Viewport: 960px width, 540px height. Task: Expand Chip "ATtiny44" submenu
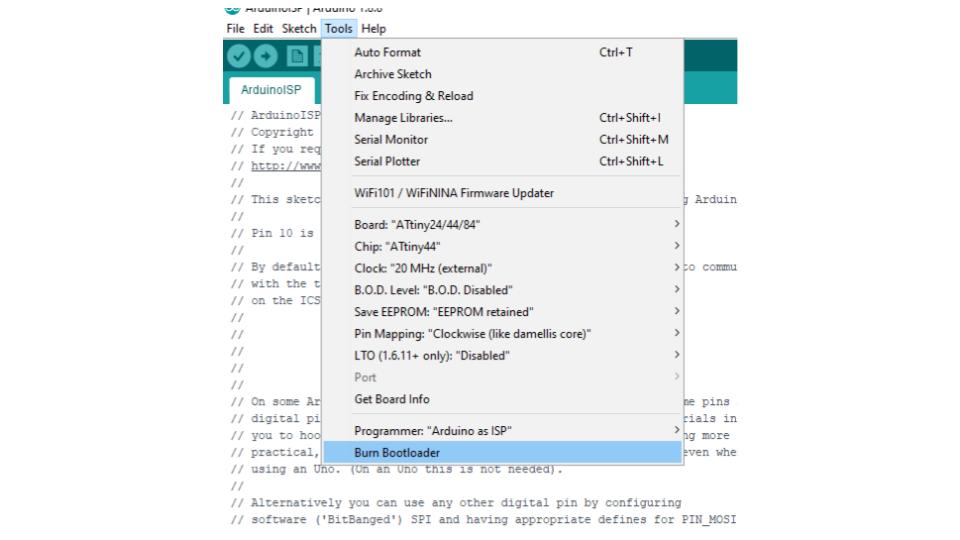pos(502,247)
